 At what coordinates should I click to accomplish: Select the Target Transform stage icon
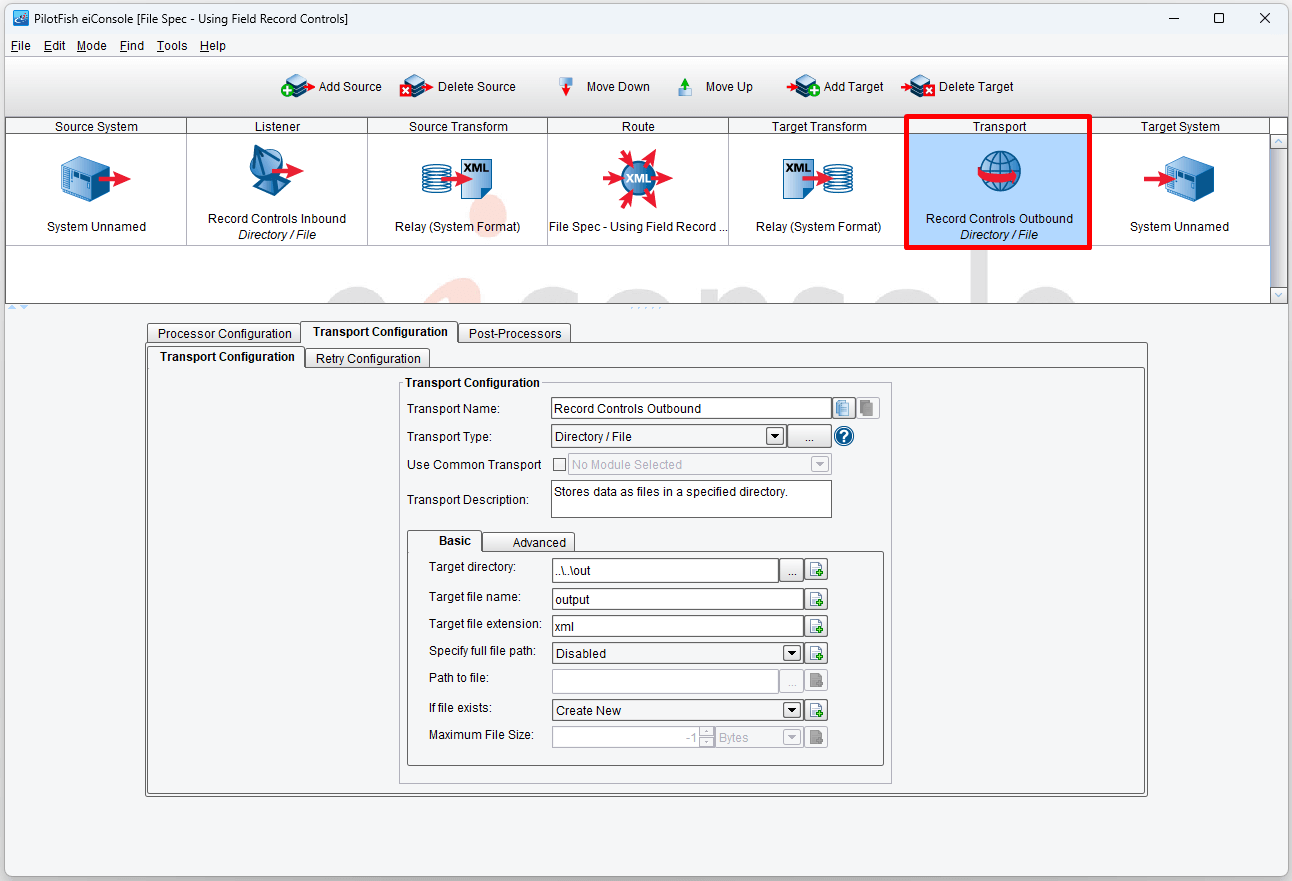tap(818, 180)
